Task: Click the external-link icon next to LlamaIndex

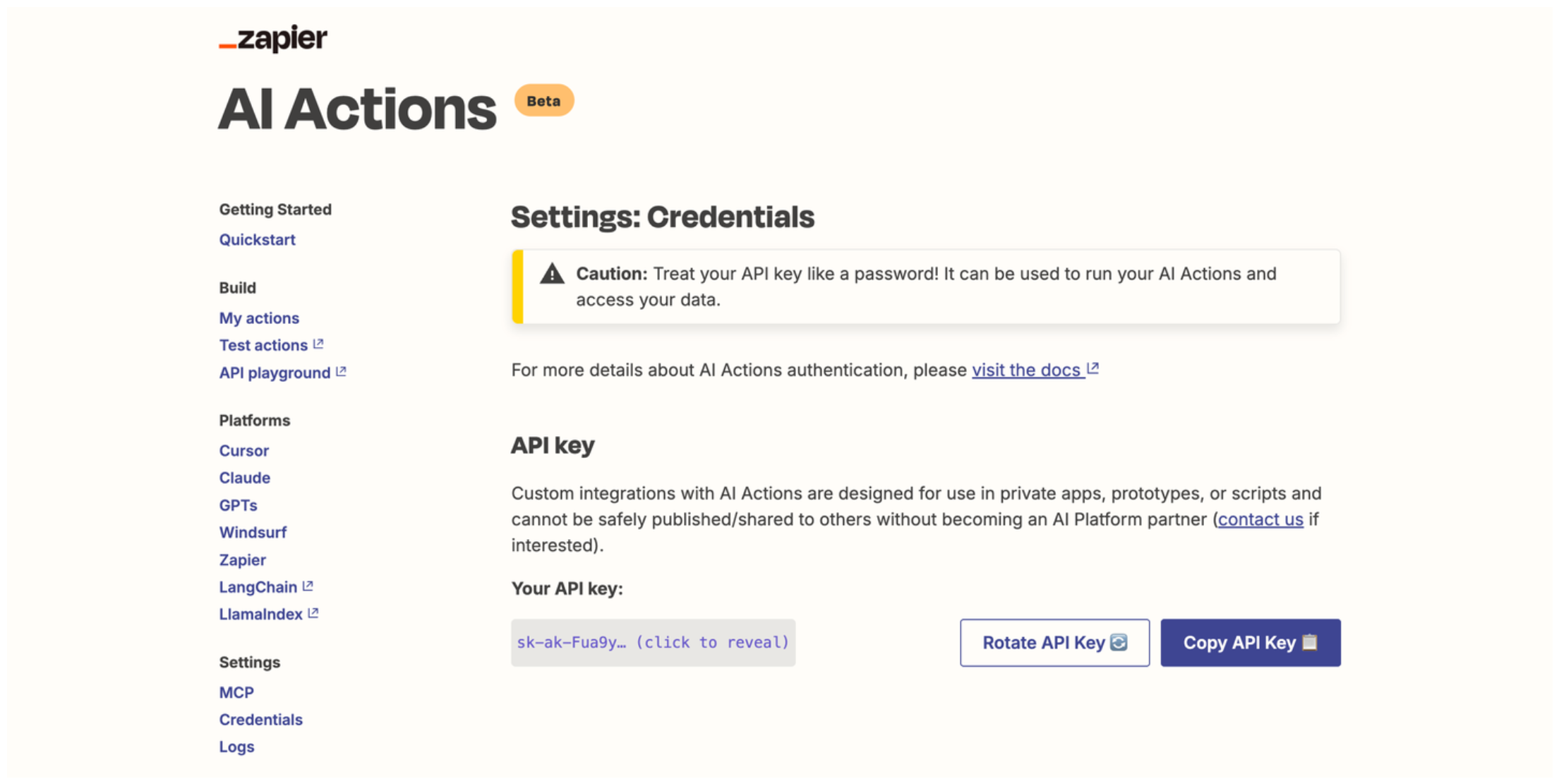Action: (x=313, y=613)
